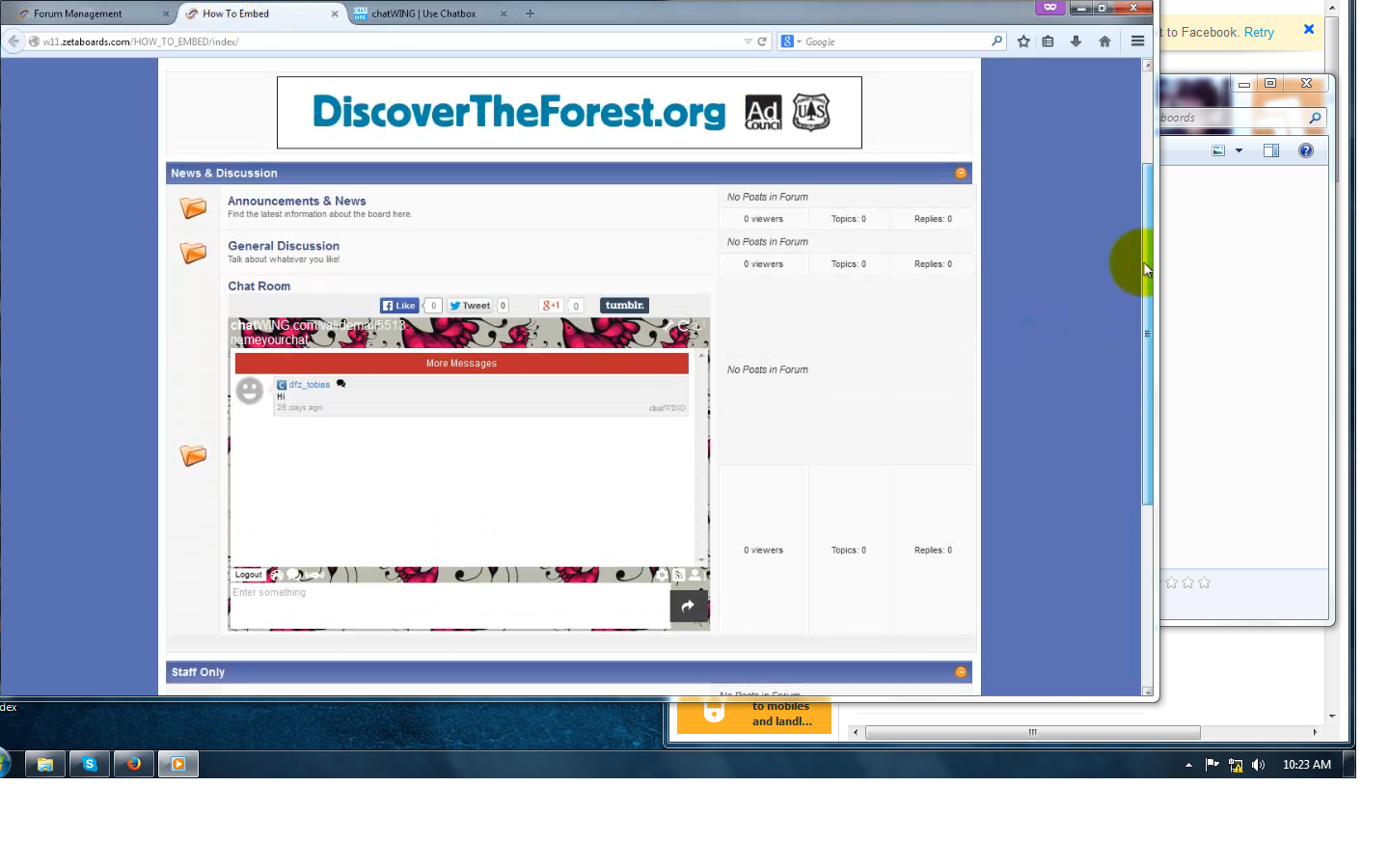The image size is (1389, 868).
Task: Click the zetaboards URL address field
Action: (x=386, y=41)
